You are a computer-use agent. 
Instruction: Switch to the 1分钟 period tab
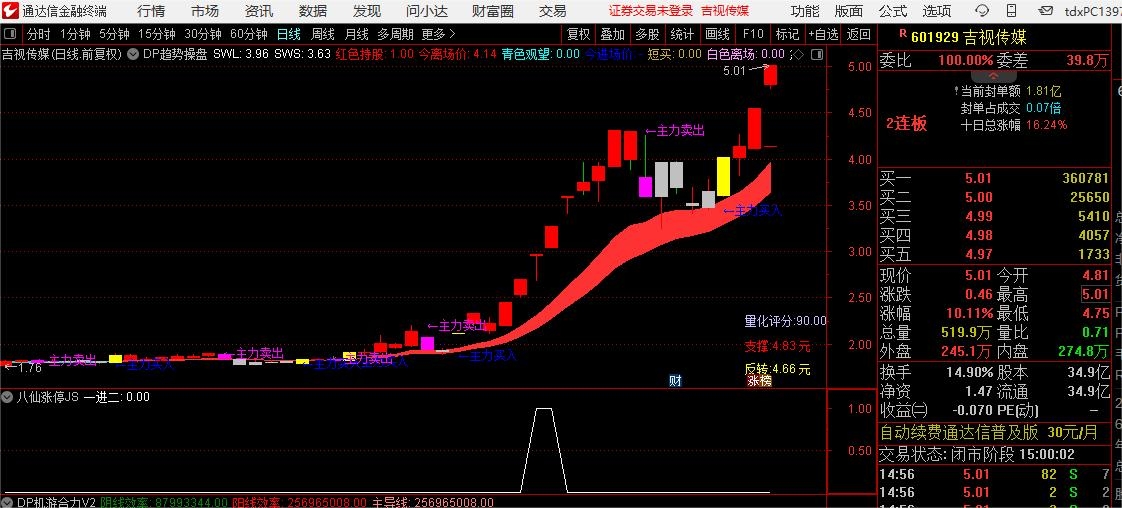click(x=75, y=34)
